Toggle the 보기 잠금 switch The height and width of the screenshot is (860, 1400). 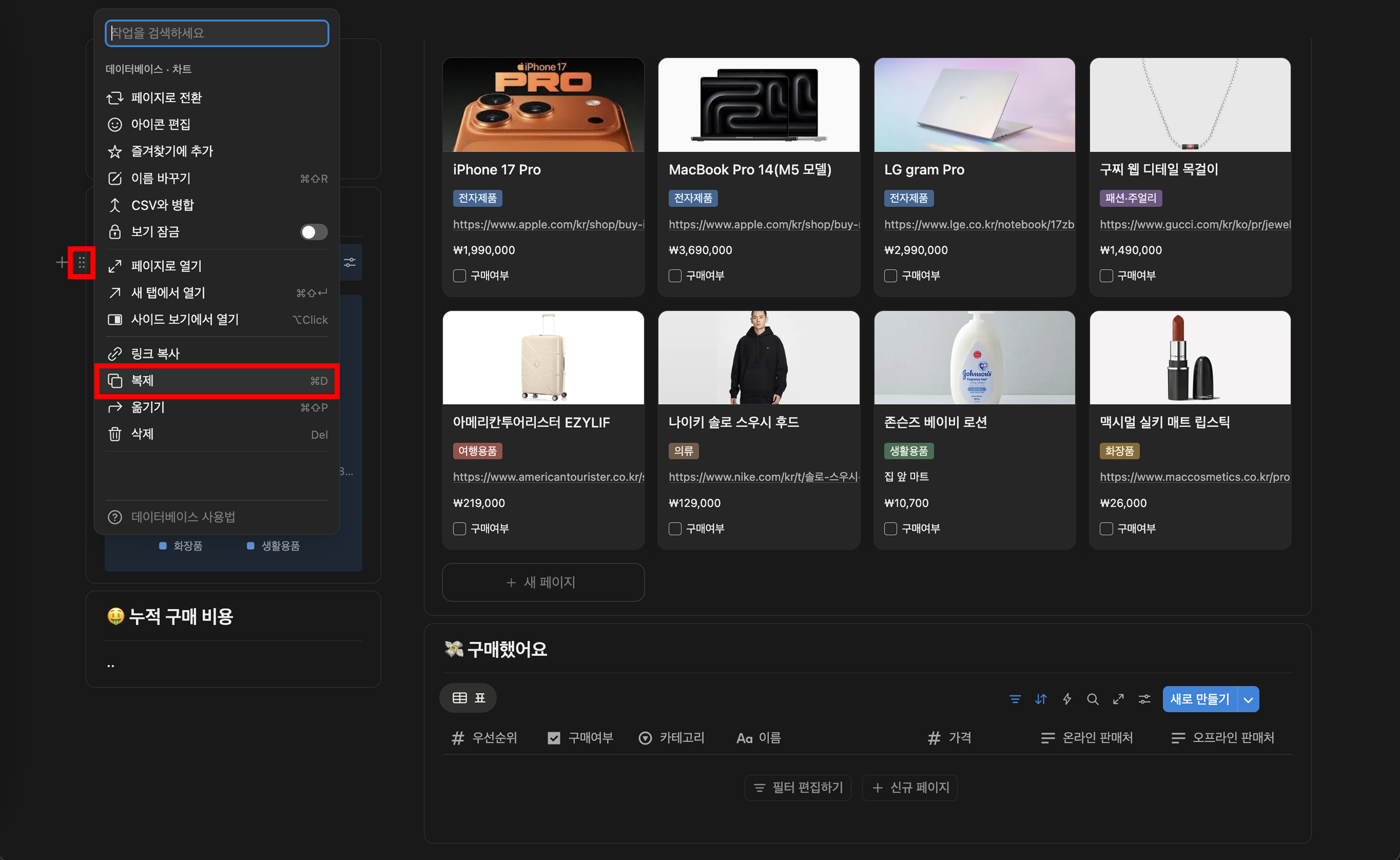tap(313, 232)
